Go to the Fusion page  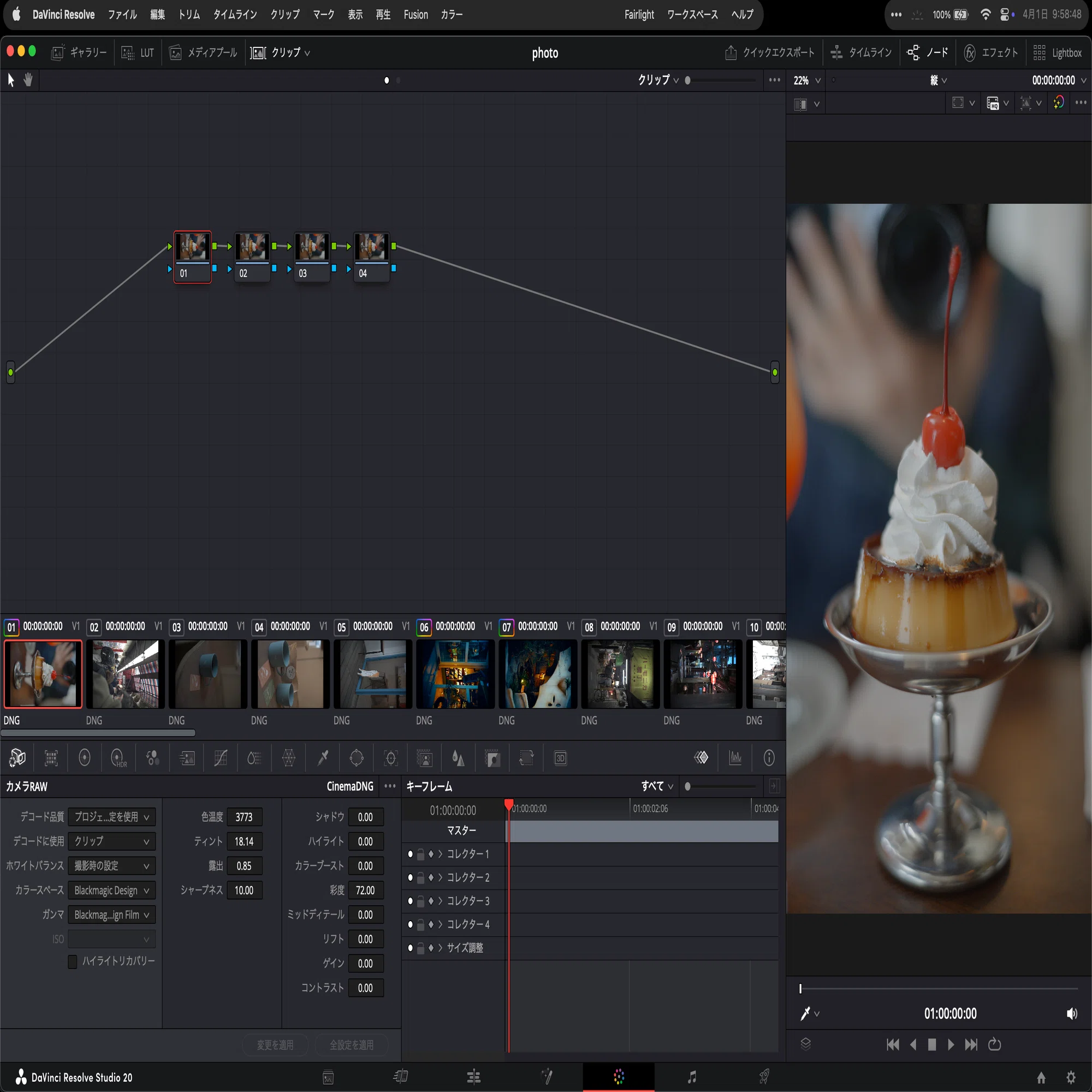tap(547, 1077)
